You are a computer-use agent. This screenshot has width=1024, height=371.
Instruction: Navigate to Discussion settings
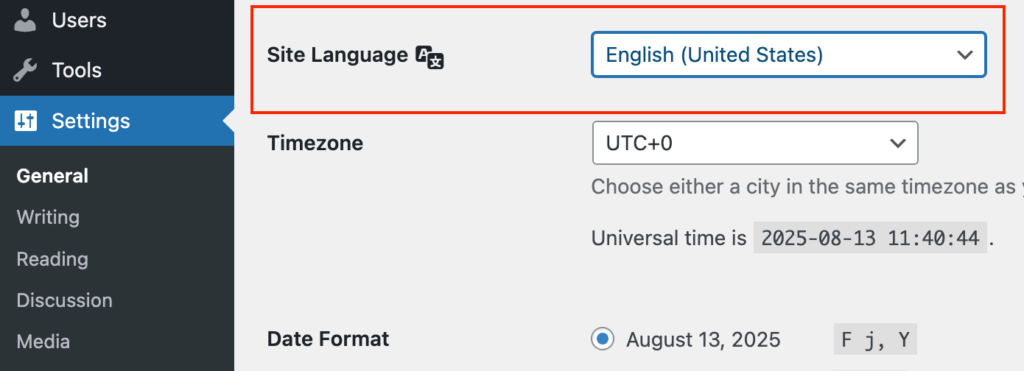pyautogui.click(x=64, y=300)
